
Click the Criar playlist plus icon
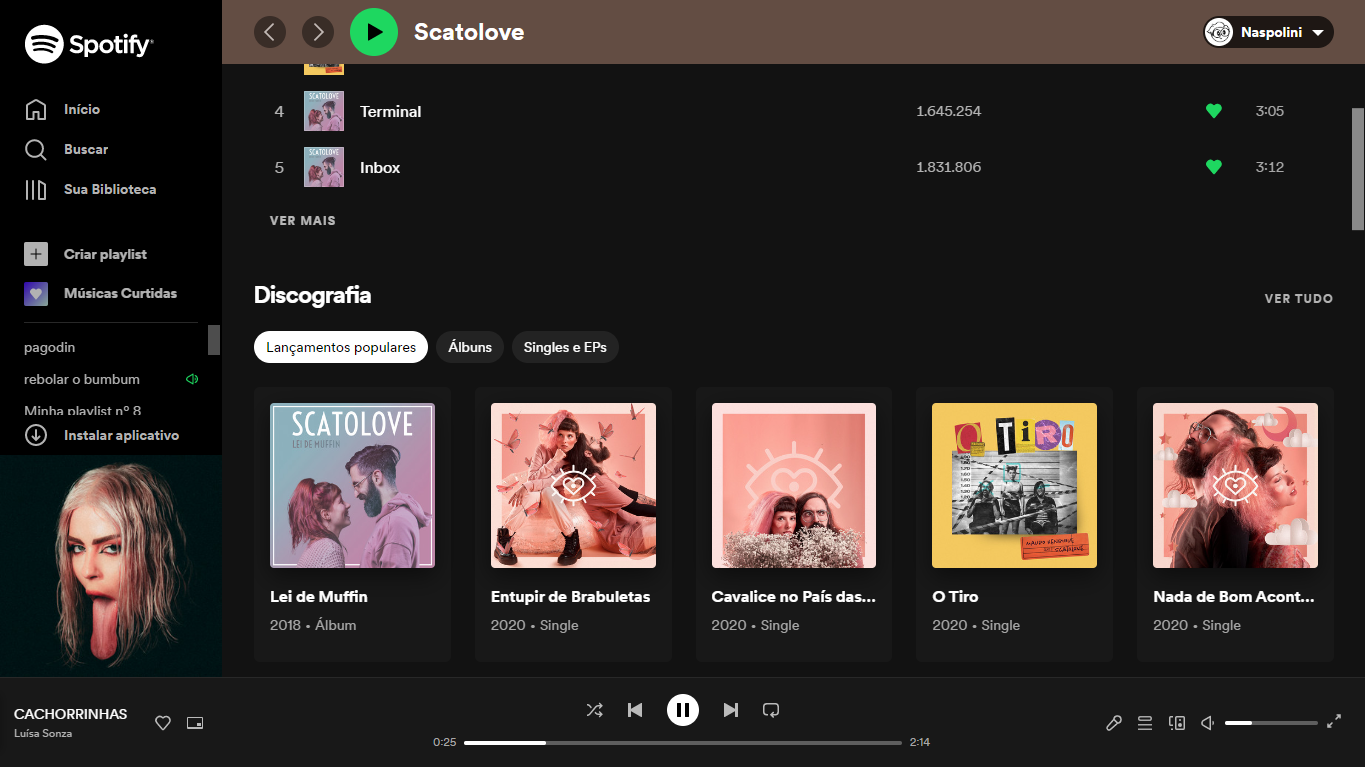click(36, 254)
